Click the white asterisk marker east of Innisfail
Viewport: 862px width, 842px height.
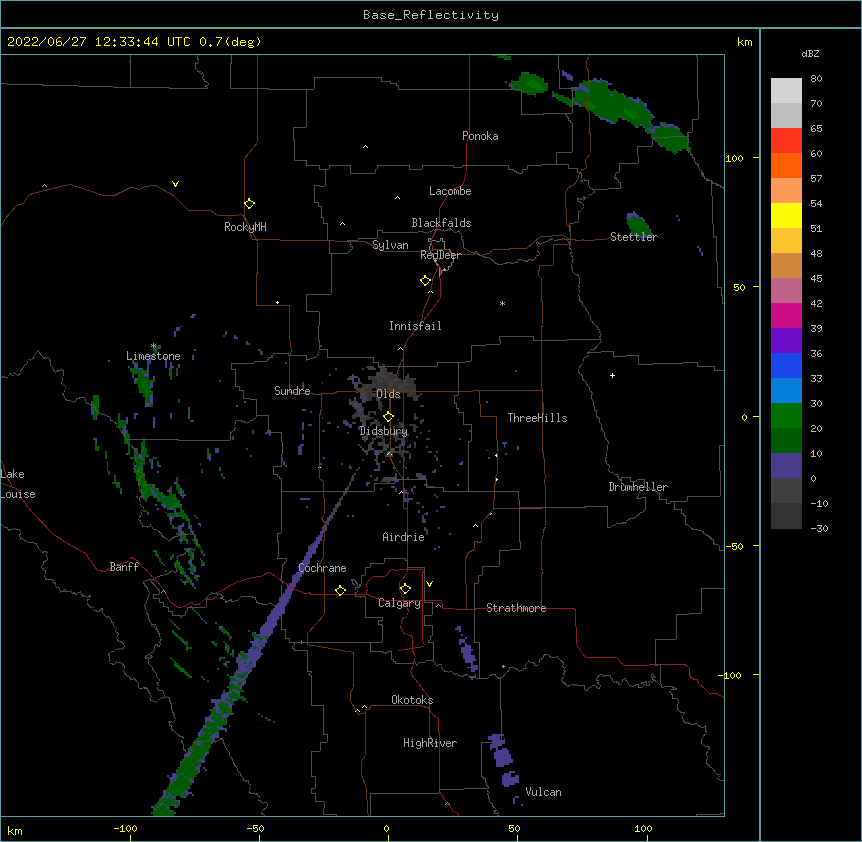(502, 303)
